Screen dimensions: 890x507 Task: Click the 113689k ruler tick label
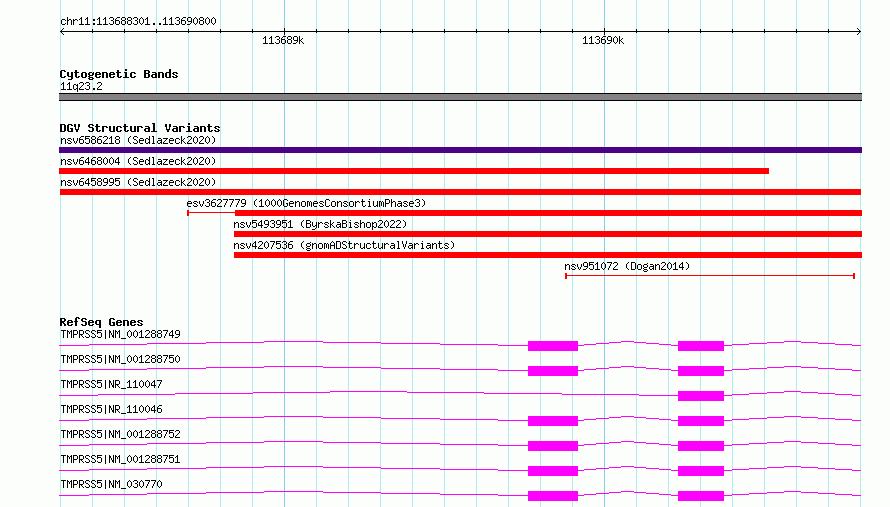(x=283, y=40)
